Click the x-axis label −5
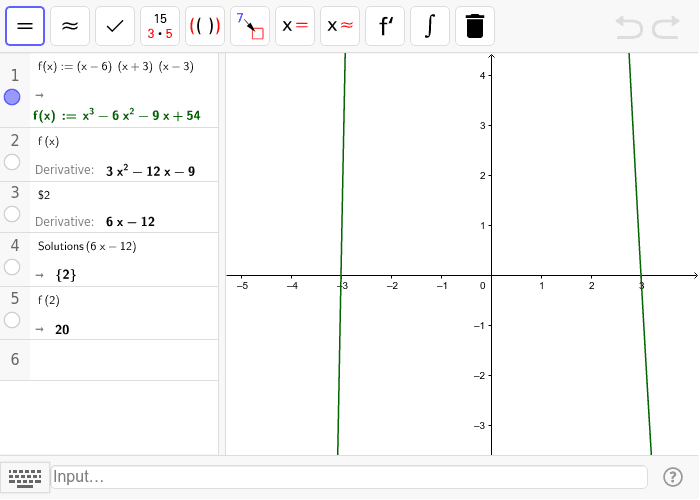The image size is (700, 500). (x=242, y=286)
